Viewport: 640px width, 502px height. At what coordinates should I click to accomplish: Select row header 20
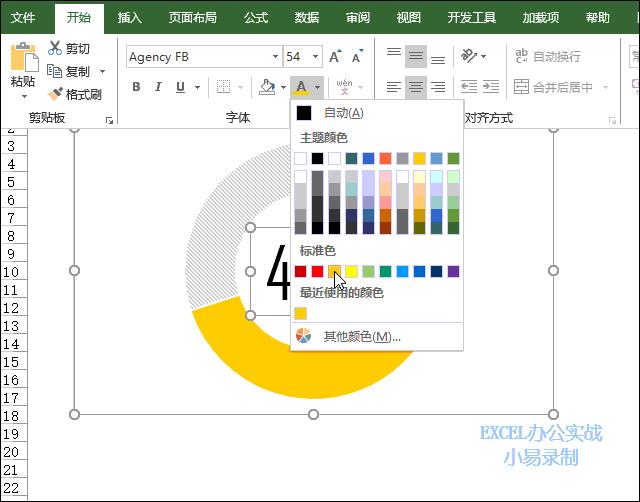coord(13,452)
